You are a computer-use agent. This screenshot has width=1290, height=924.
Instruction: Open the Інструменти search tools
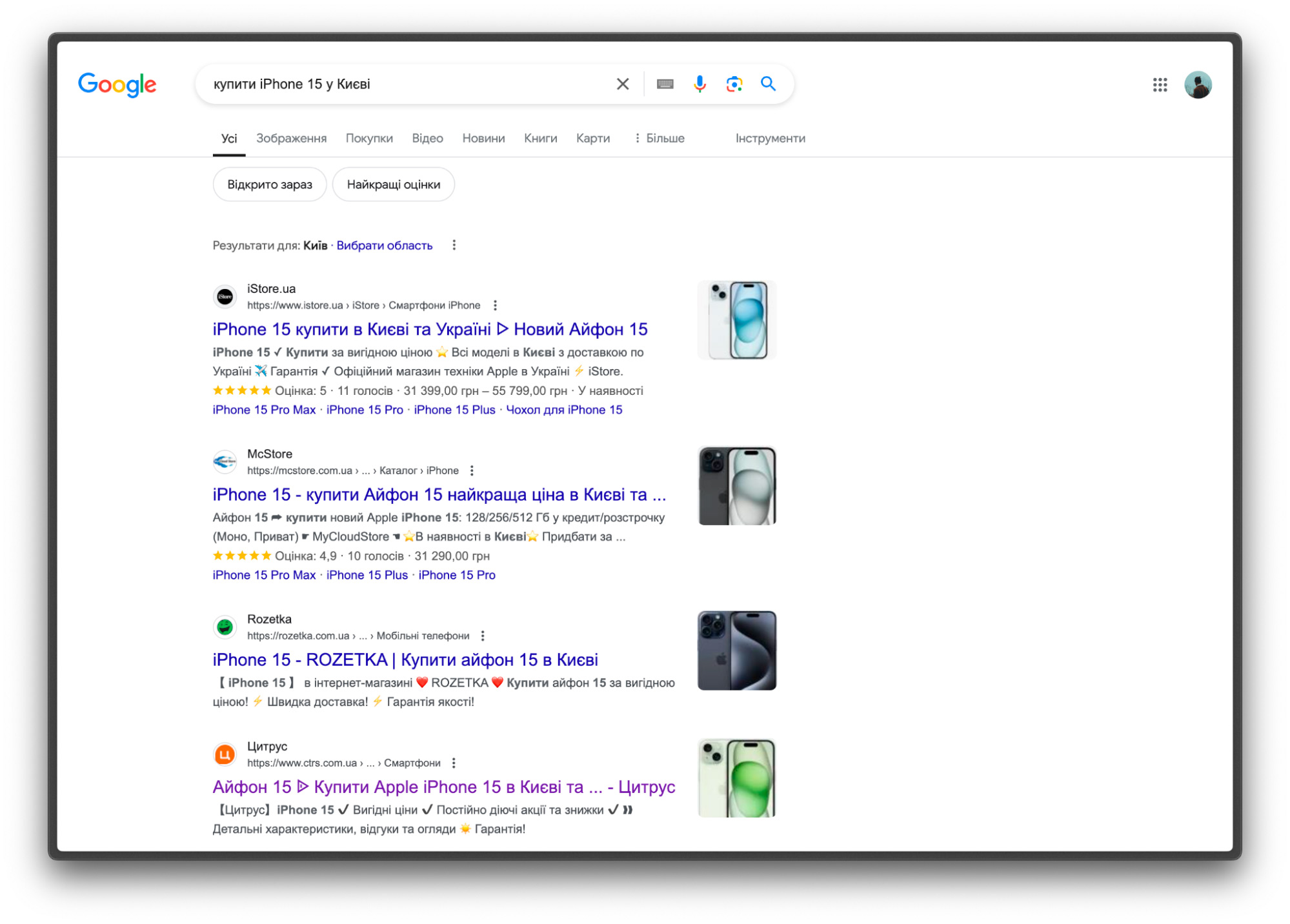pos(770,138)
